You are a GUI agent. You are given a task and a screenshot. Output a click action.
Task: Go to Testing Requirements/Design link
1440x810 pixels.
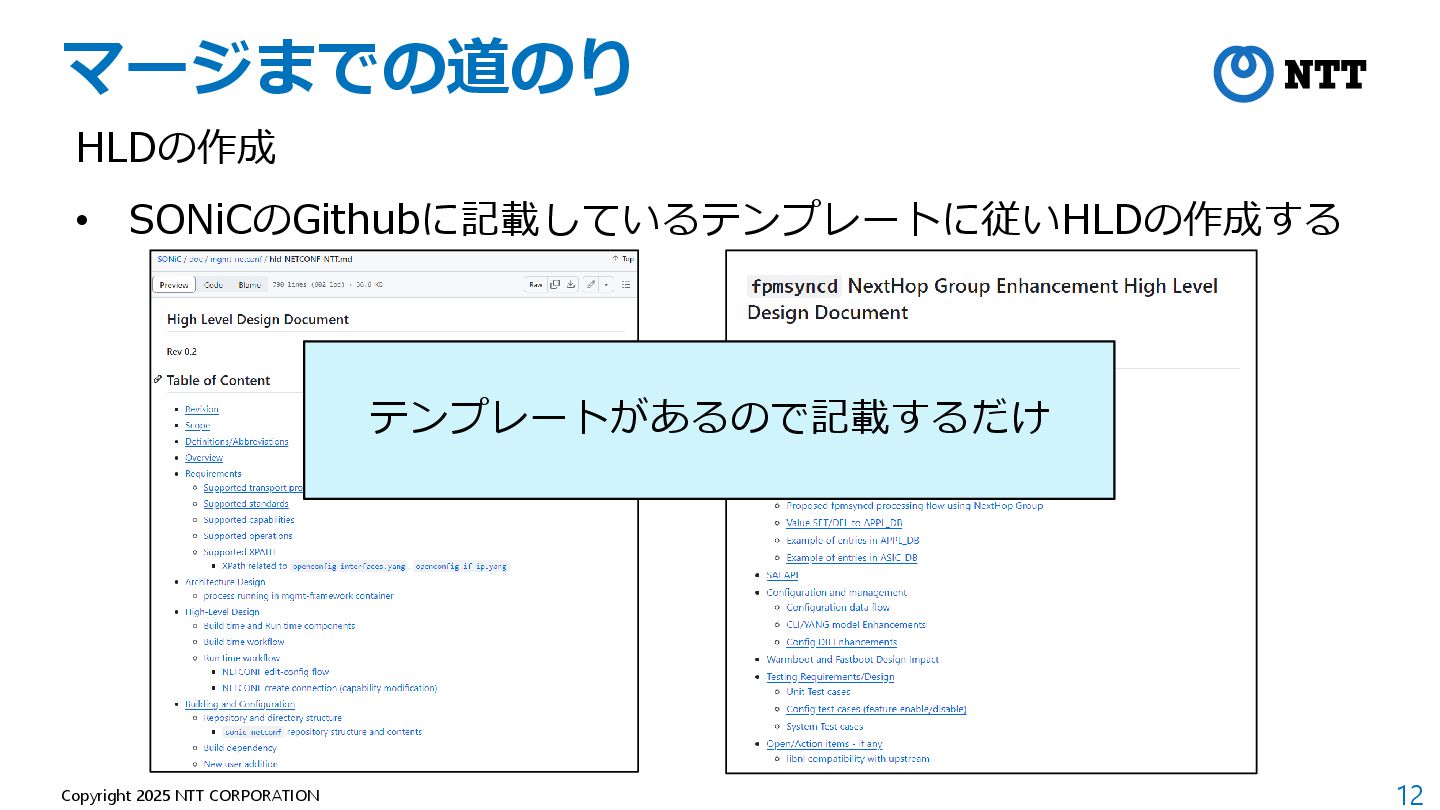click(830, 677)
